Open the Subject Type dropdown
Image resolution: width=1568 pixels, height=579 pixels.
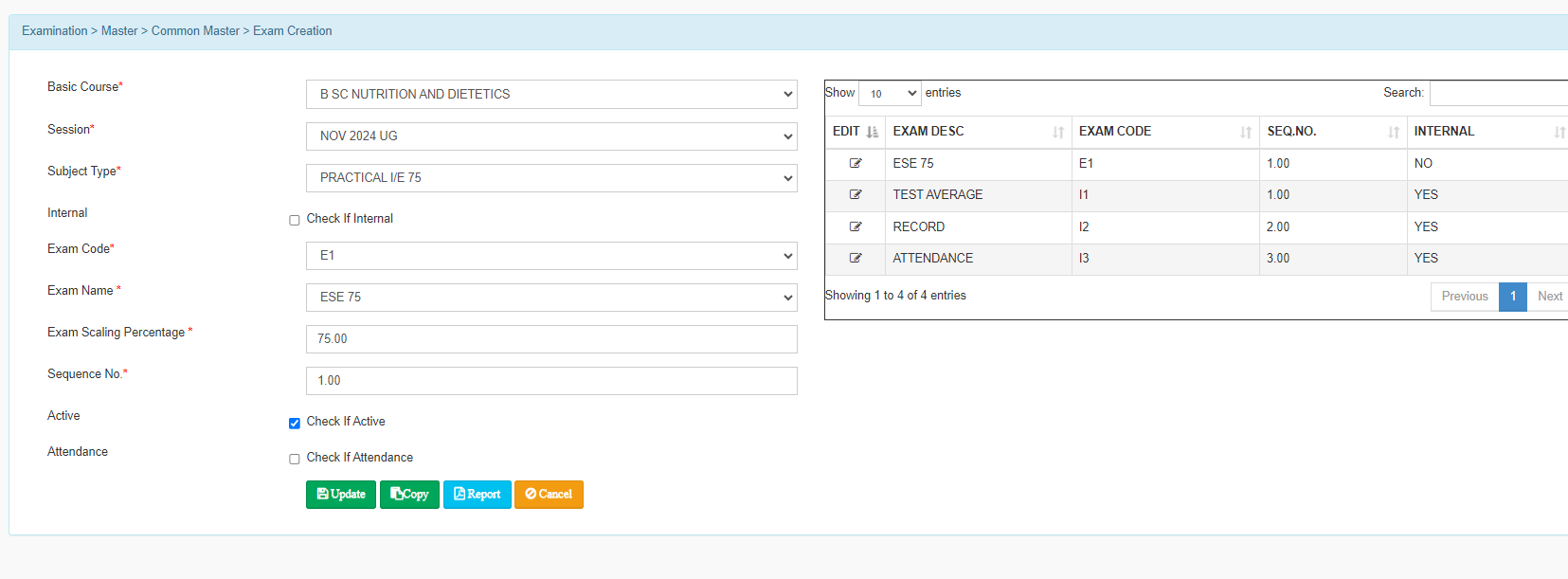click(551, 178)
